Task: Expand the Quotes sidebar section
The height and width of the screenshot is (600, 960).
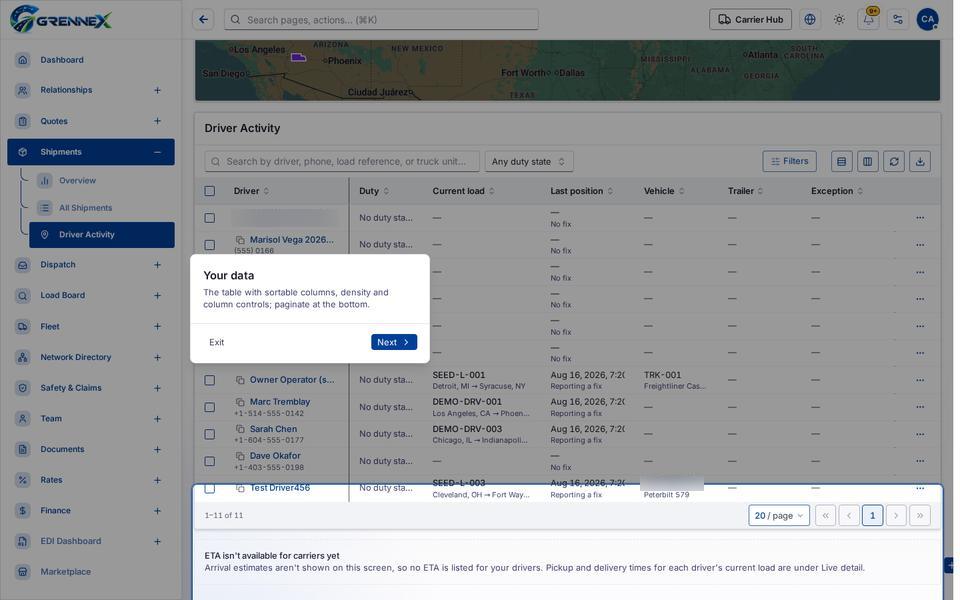Action: point(157,121)
